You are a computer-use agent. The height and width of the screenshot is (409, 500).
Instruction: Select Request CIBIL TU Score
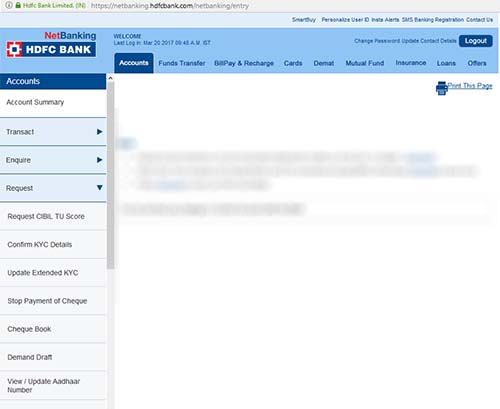[53, 216]
